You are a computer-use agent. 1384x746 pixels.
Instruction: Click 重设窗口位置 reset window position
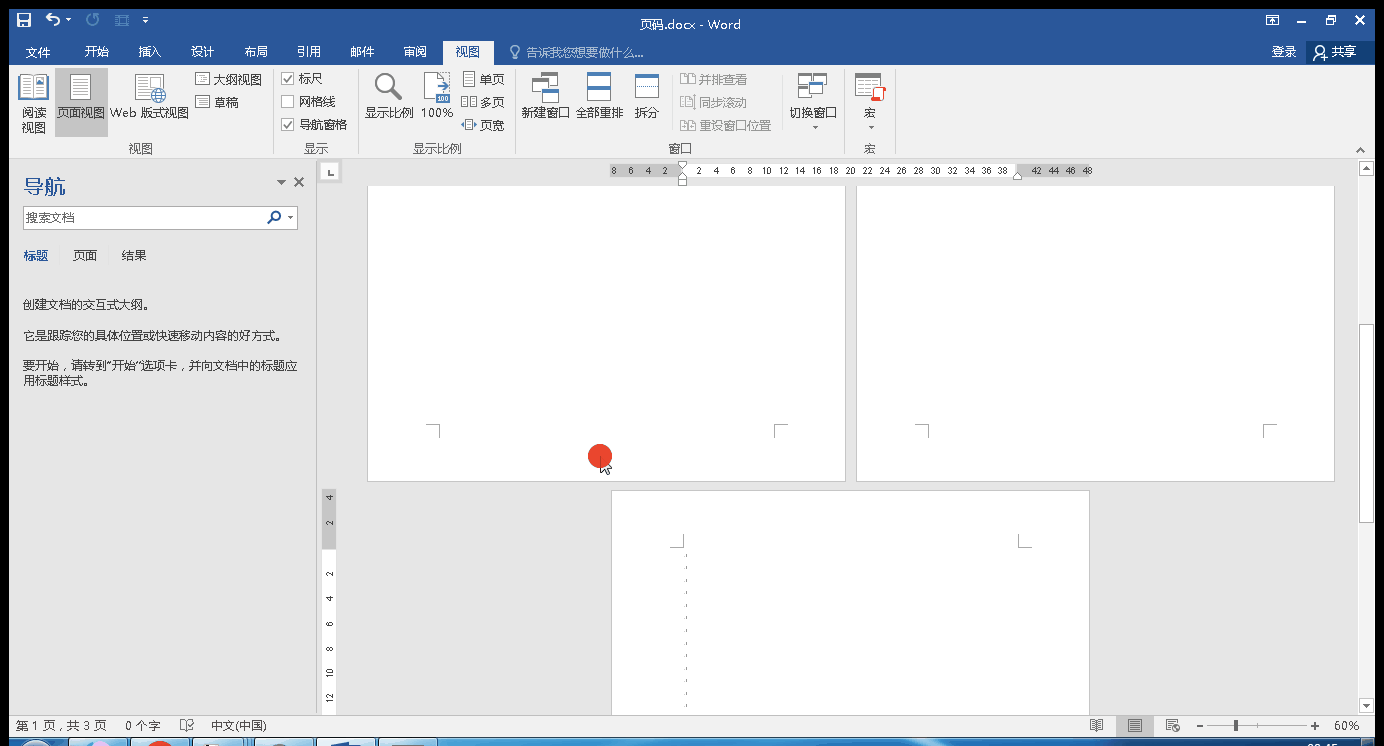(x=726, y=125)
